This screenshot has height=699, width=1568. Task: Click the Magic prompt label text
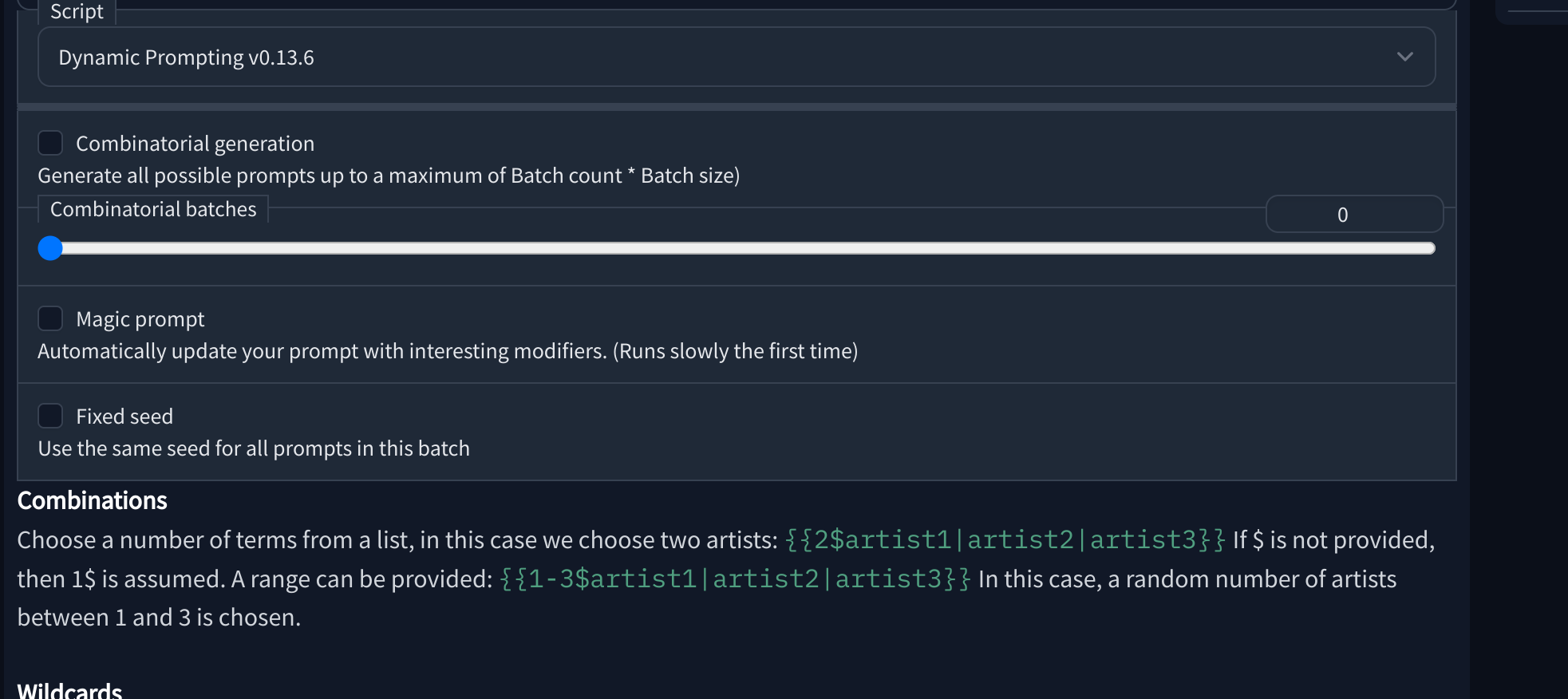(x=140, y=318)
